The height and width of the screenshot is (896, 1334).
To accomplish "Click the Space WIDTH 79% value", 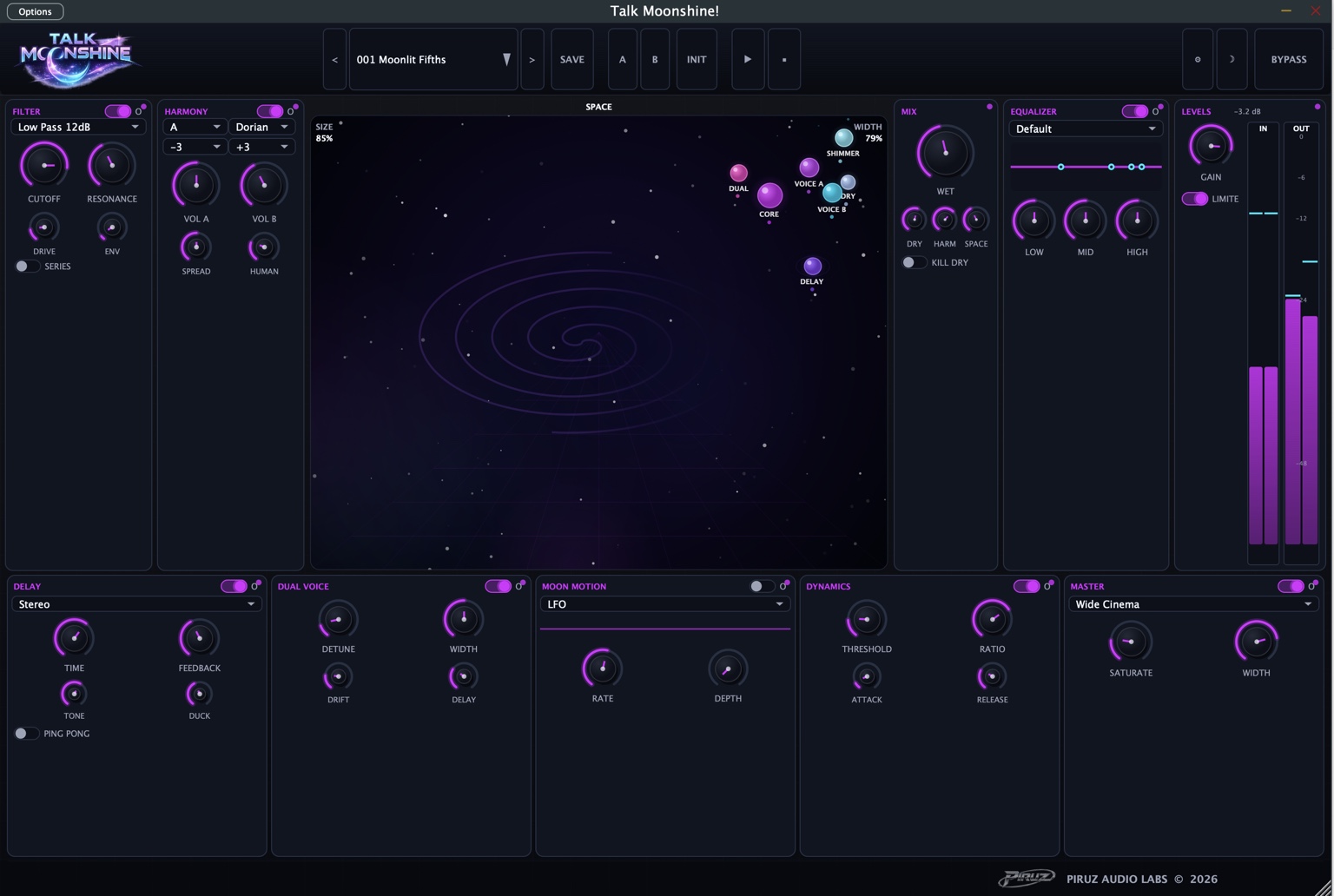I will tap(874, 138).
